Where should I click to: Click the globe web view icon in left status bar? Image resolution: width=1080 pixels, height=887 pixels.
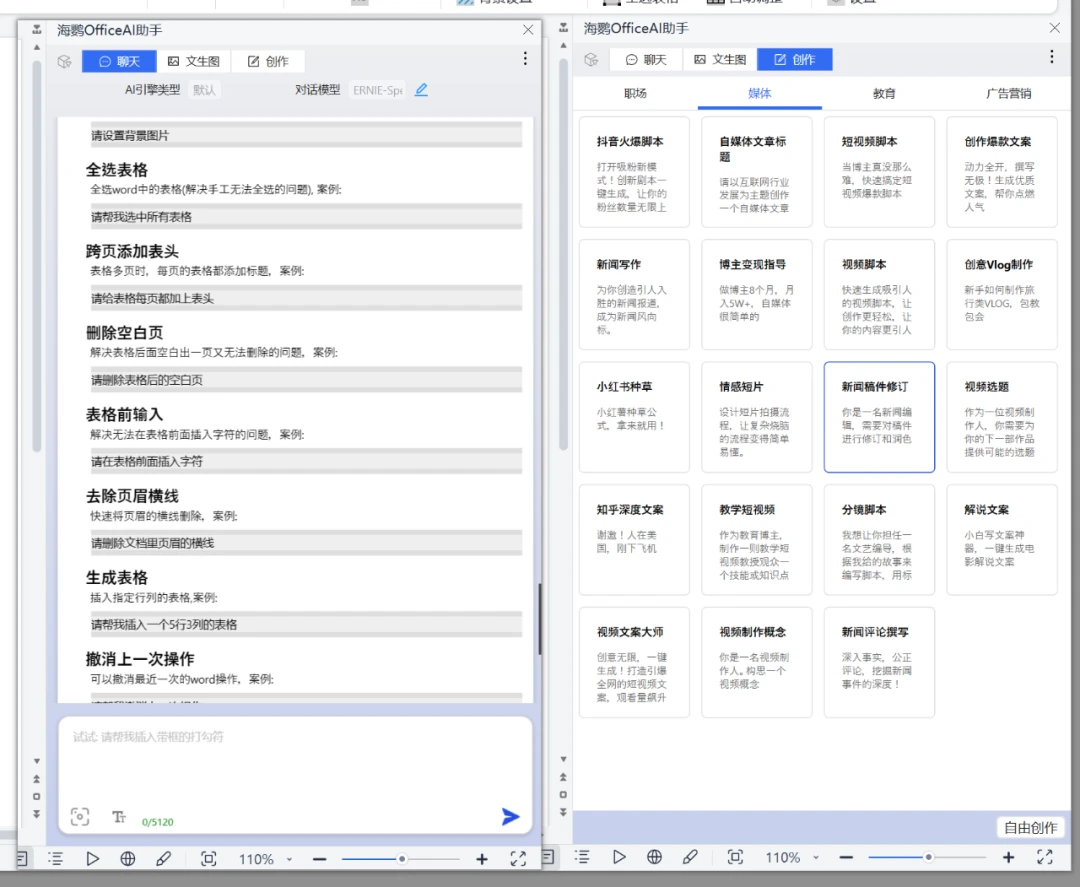coord(127,859)
